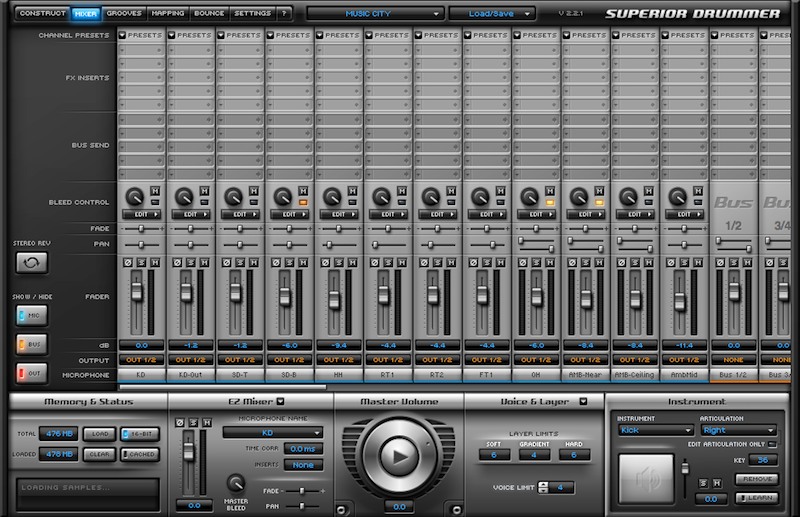Toggle the LEARN key option
The image size is (800, 517).
(x=757, y=498)
